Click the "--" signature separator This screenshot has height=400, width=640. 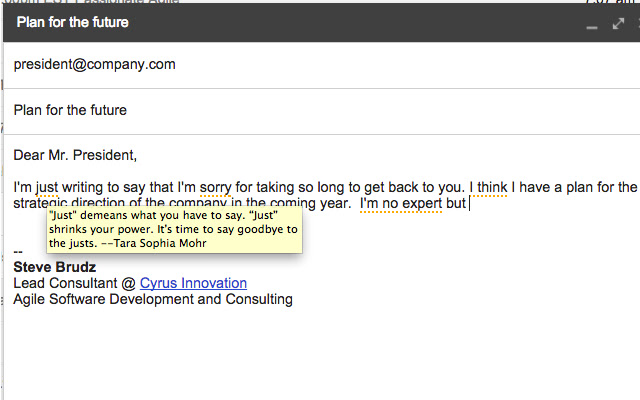[18, 251]
